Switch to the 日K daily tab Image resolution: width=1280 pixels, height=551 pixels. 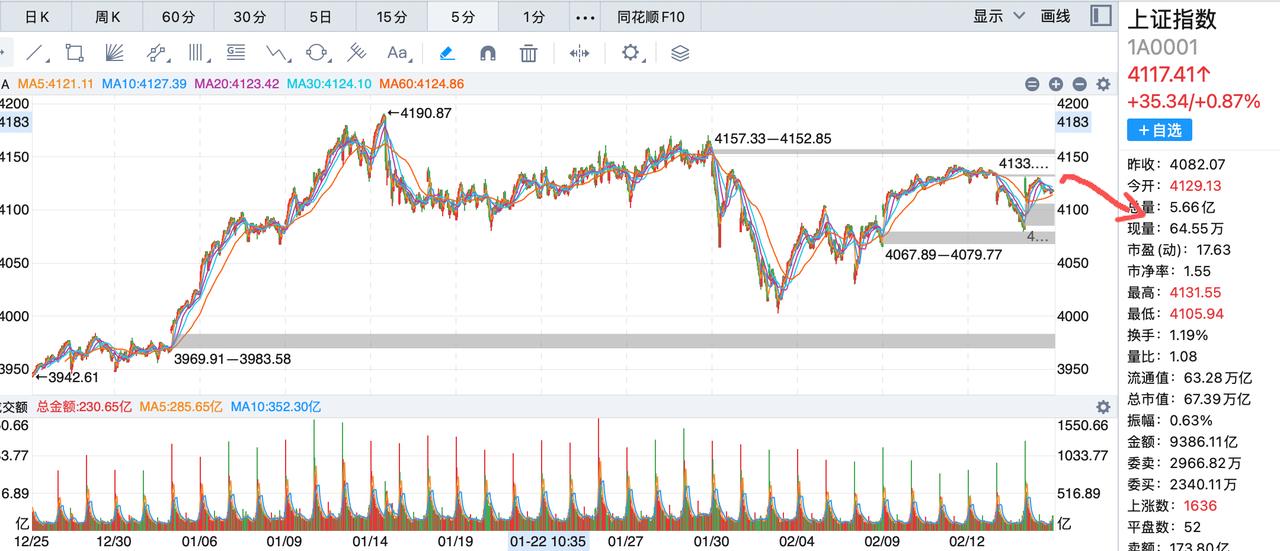click(36, 16)
